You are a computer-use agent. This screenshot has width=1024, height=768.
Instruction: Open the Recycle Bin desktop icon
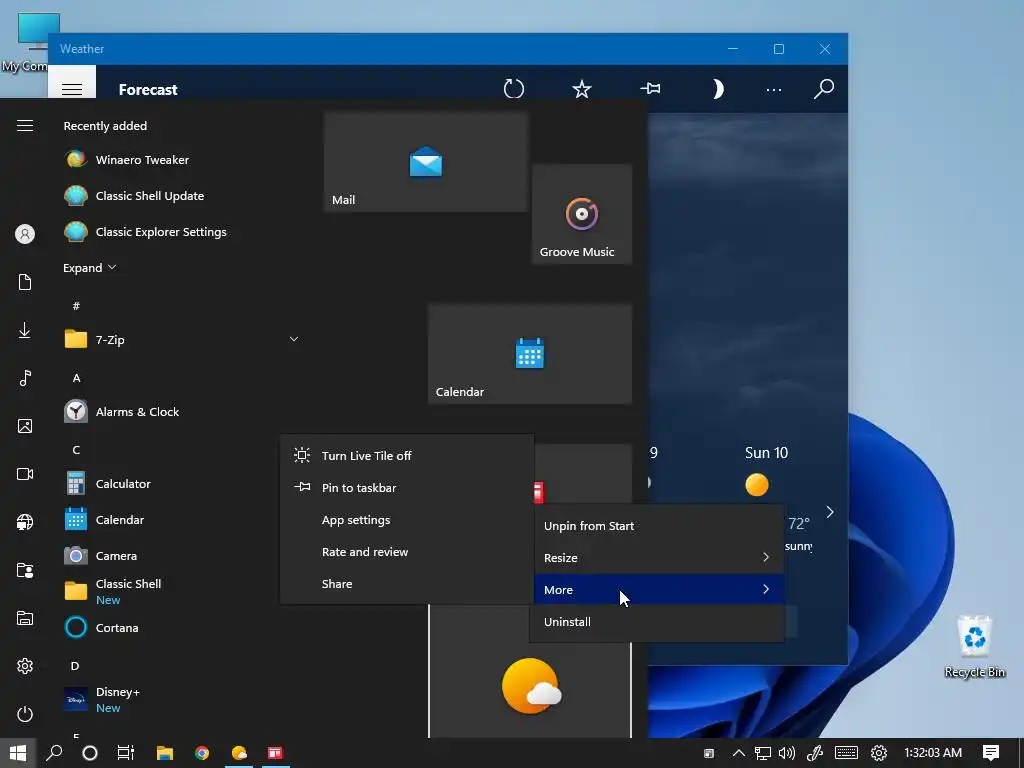[x=974, y=647]
